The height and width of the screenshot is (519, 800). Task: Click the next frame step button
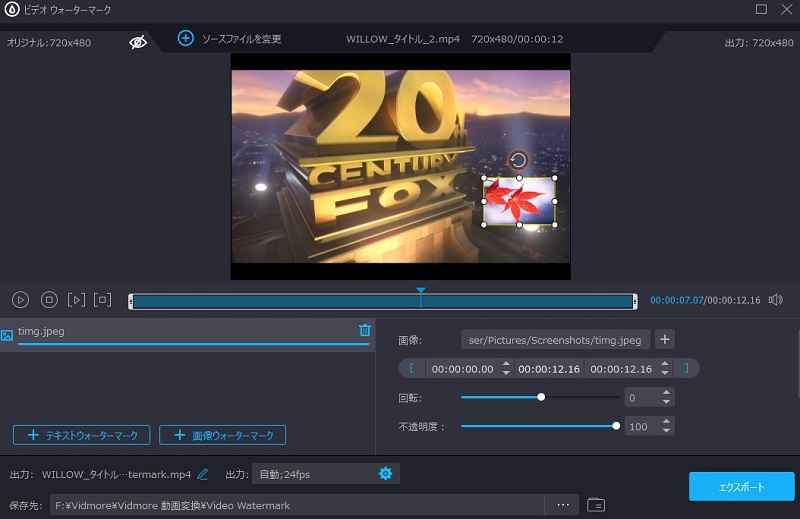76,299
